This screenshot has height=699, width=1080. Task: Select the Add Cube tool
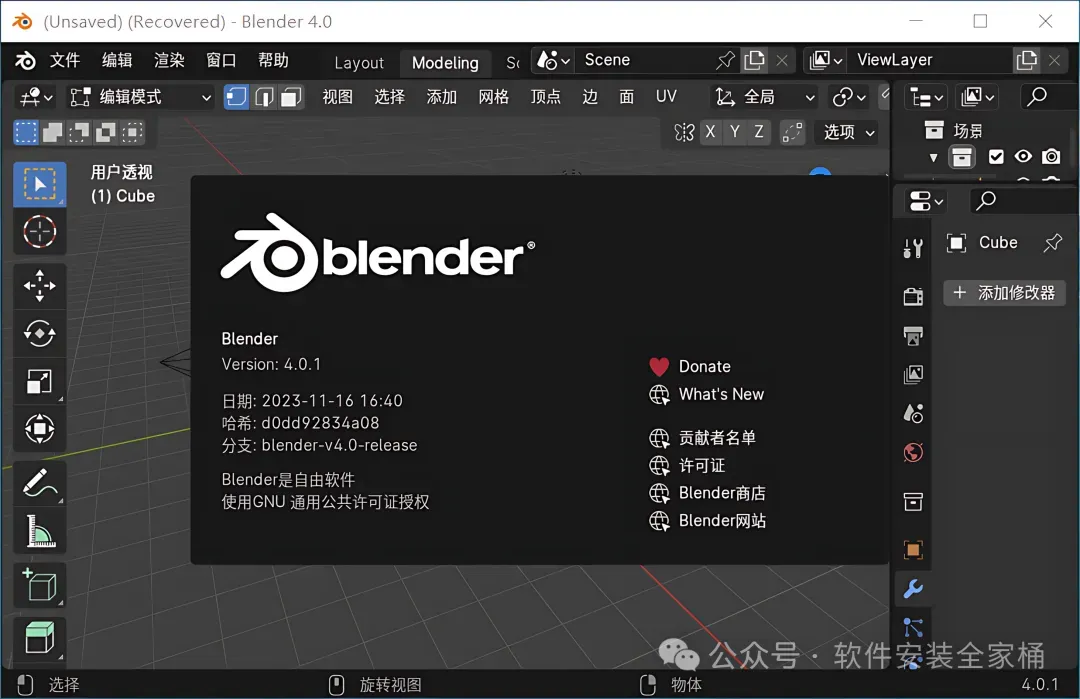(40, 585)
